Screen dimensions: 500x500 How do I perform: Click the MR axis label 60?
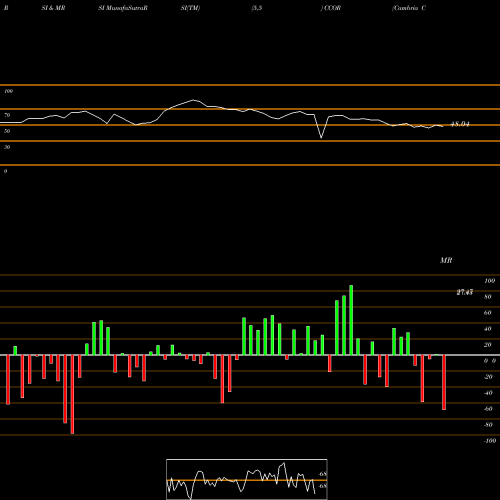pyautogui.click(x=488, y=313)
